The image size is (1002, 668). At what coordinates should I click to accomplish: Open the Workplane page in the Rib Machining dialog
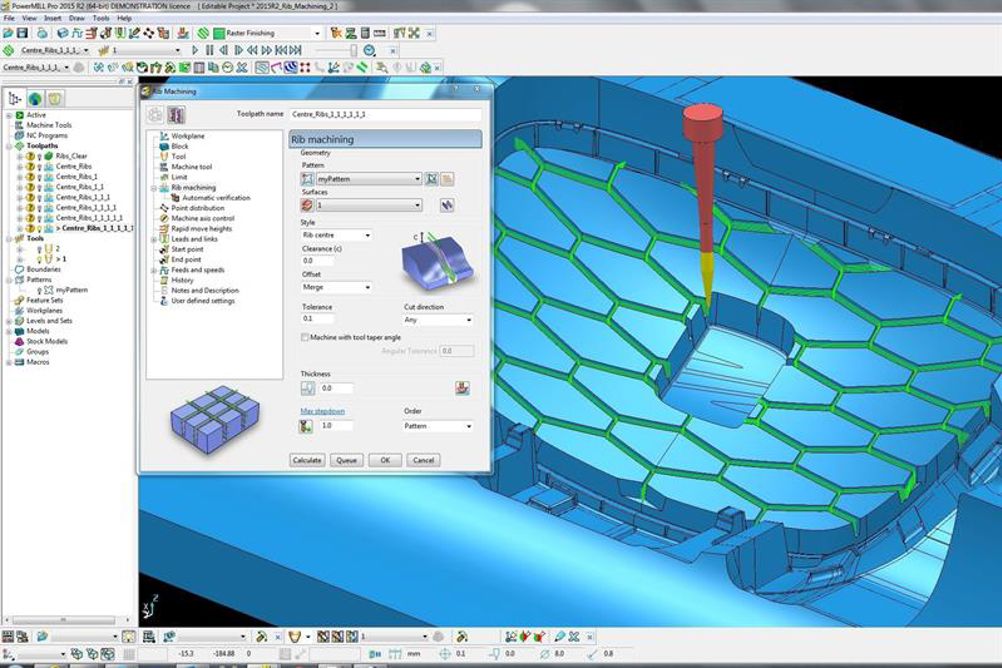188,136
